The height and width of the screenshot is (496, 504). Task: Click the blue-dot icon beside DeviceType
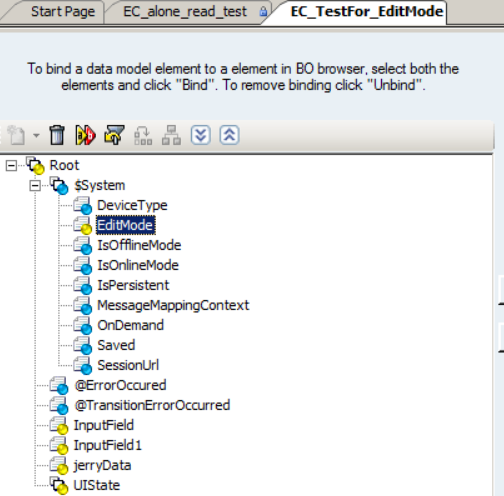point(82,206)
